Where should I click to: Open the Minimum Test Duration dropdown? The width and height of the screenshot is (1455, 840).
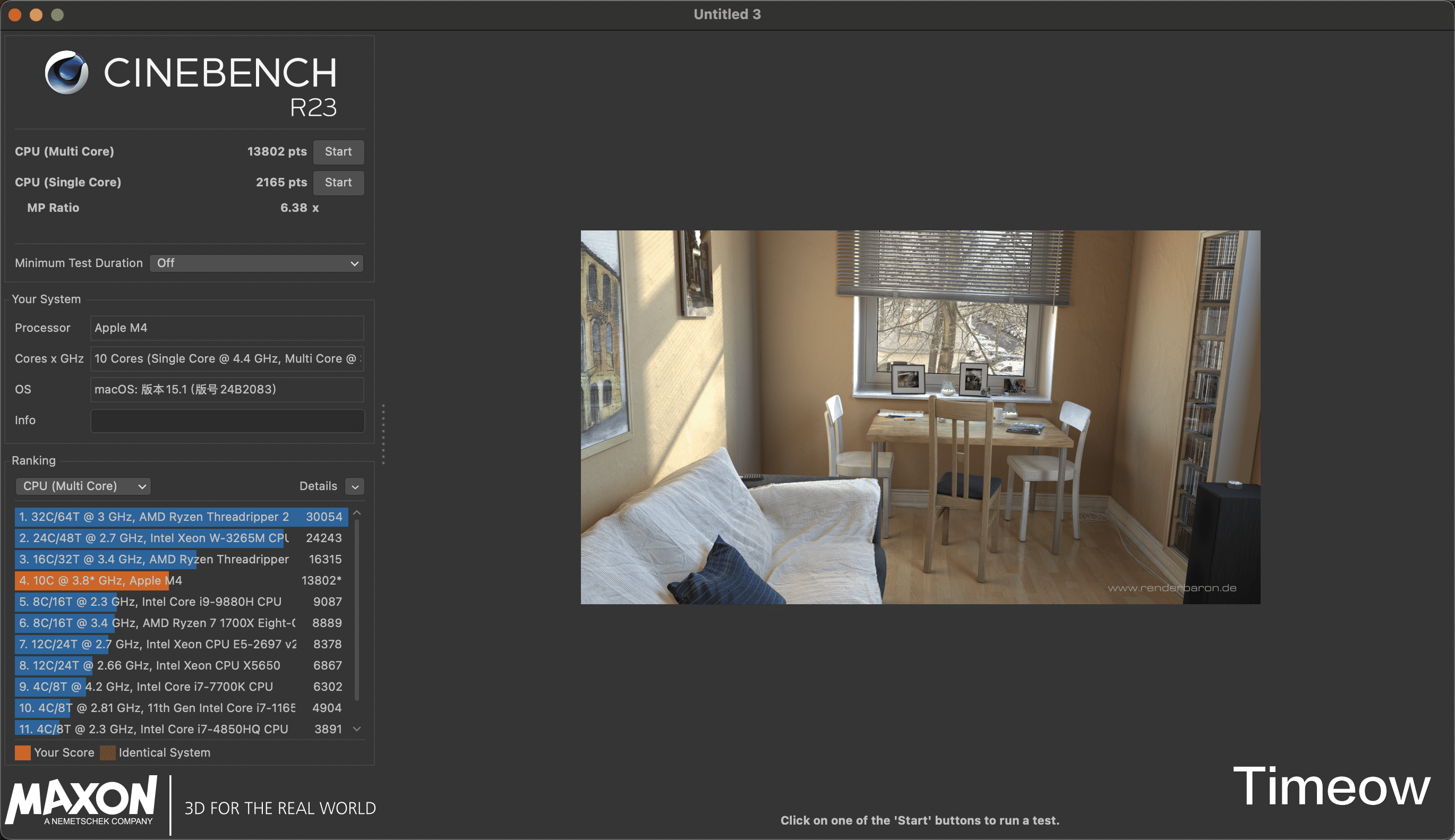coord(256,263)
